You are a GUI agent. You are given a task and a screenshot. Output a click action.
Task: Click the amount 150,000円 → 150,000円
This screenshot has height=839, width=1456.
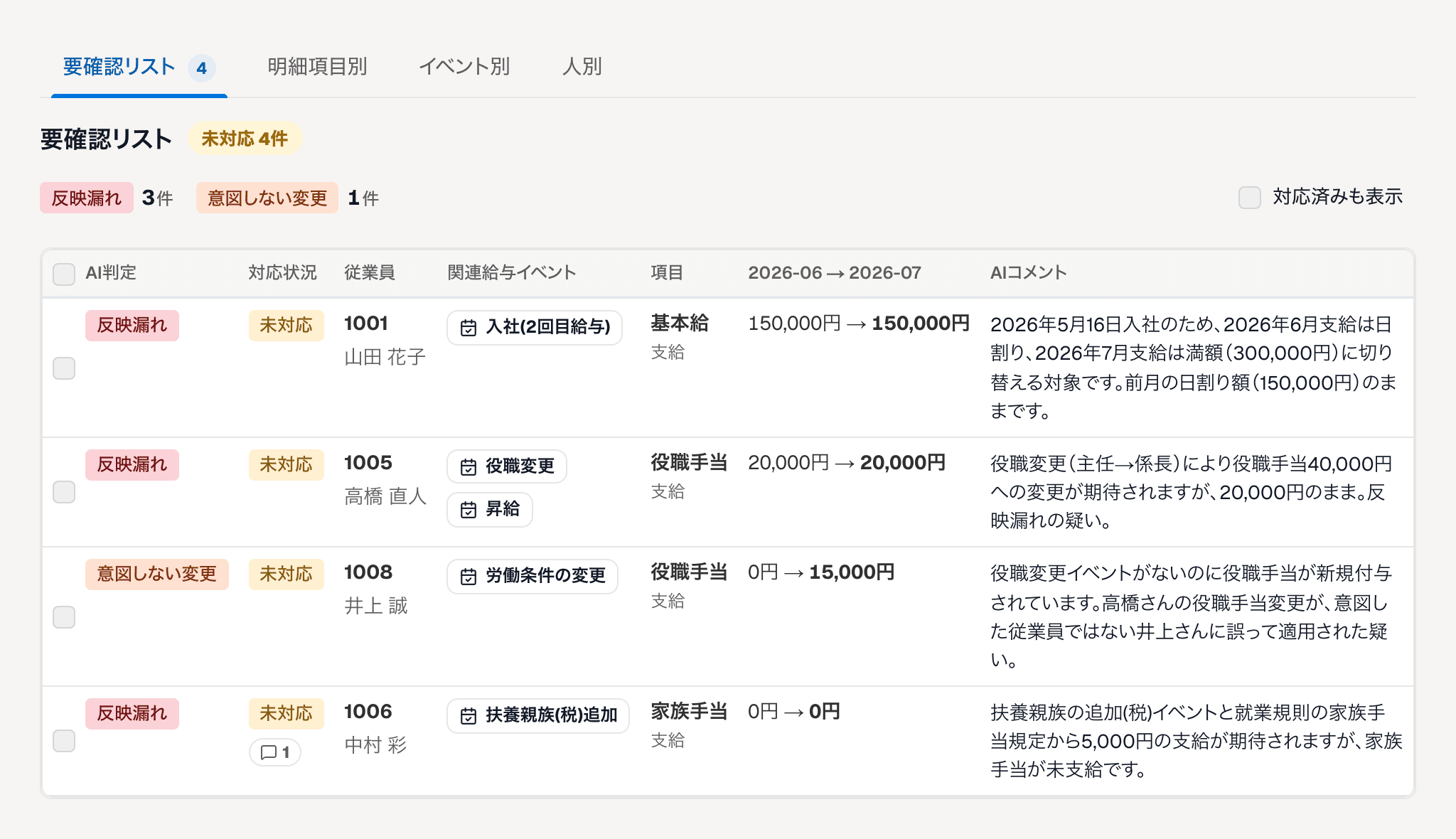[x=859, y=324]
